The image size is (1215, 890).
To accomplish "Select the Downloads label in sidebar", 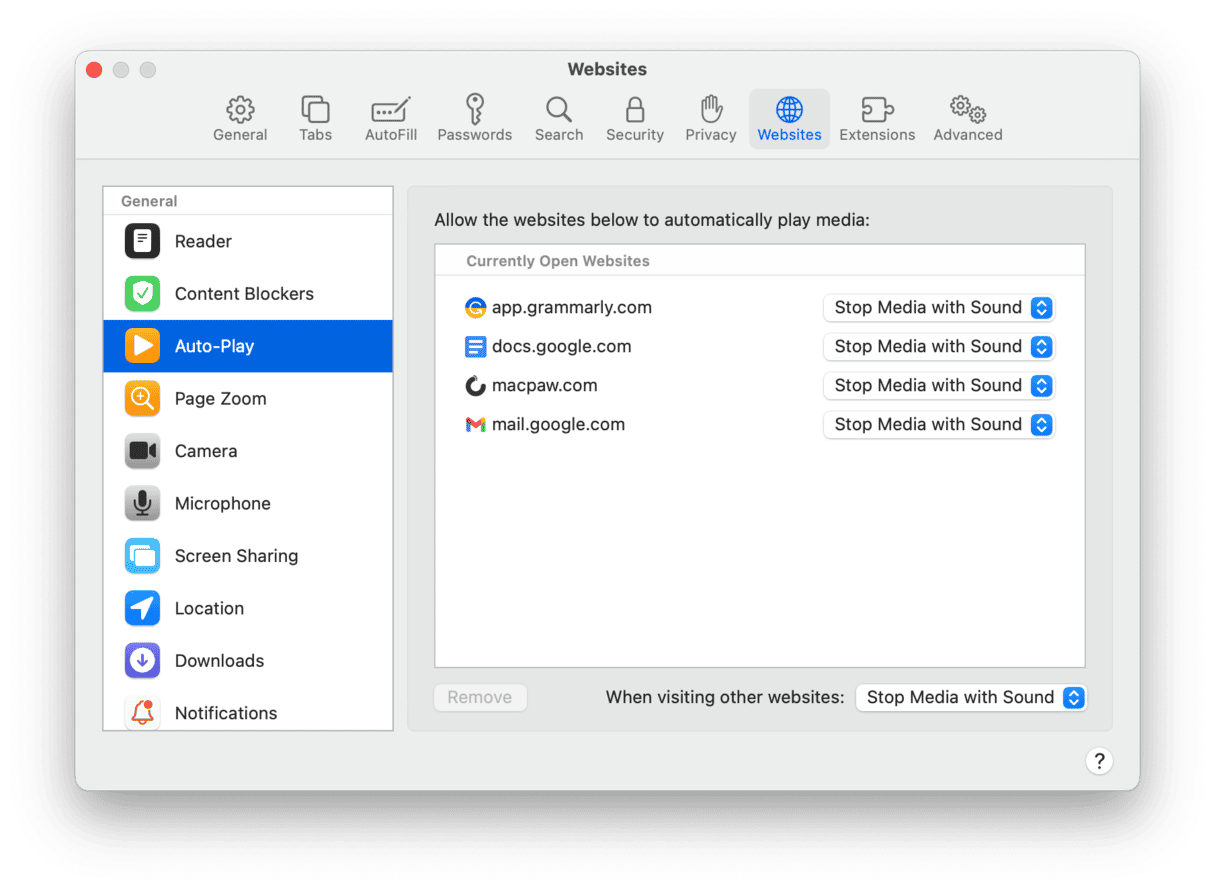I will (219, 661).
